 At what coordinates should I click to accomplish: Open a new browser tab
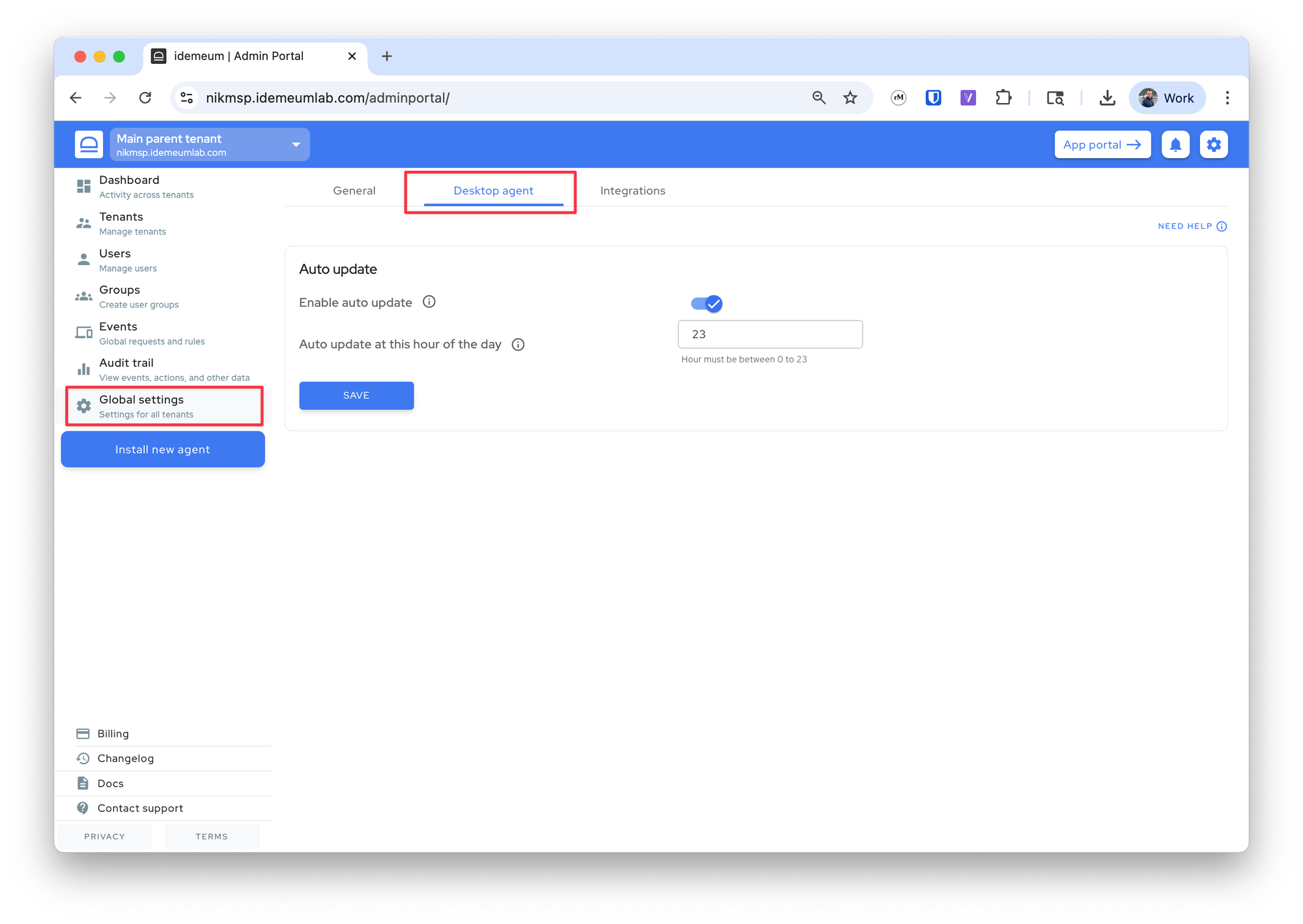387,56
